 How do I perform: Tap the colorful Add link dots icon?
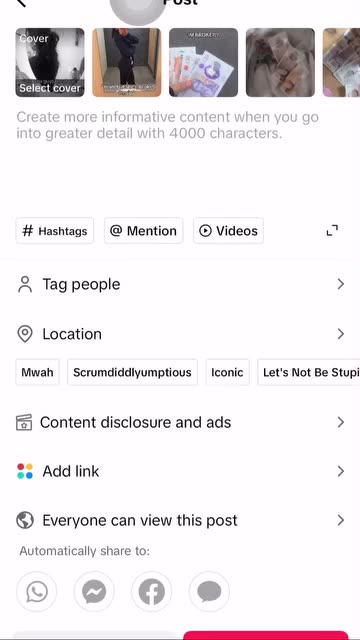tap(25, 471)
